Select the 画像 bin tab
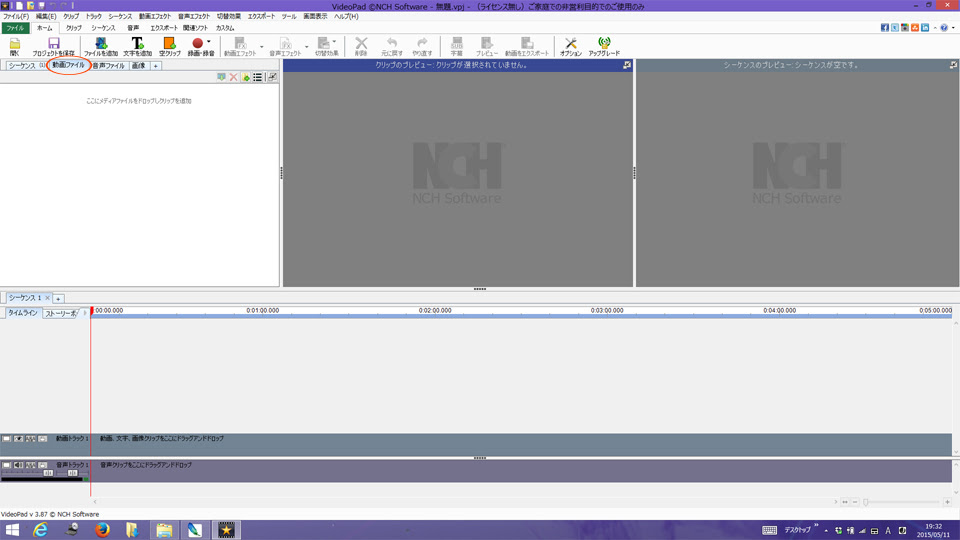 click(138, 66)
